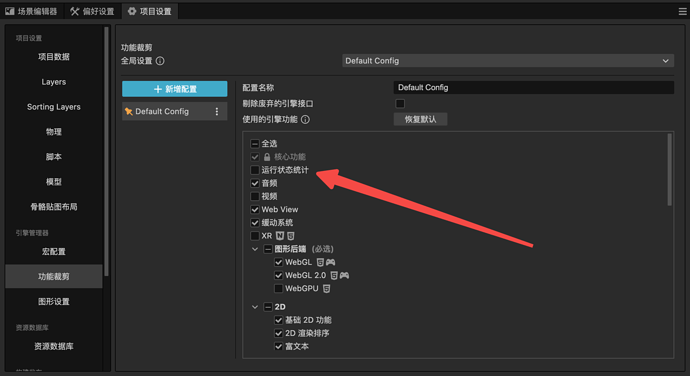
Task: Uncheck the 基础 2D 功能 checkbox
Action: [x=279, y=320]
